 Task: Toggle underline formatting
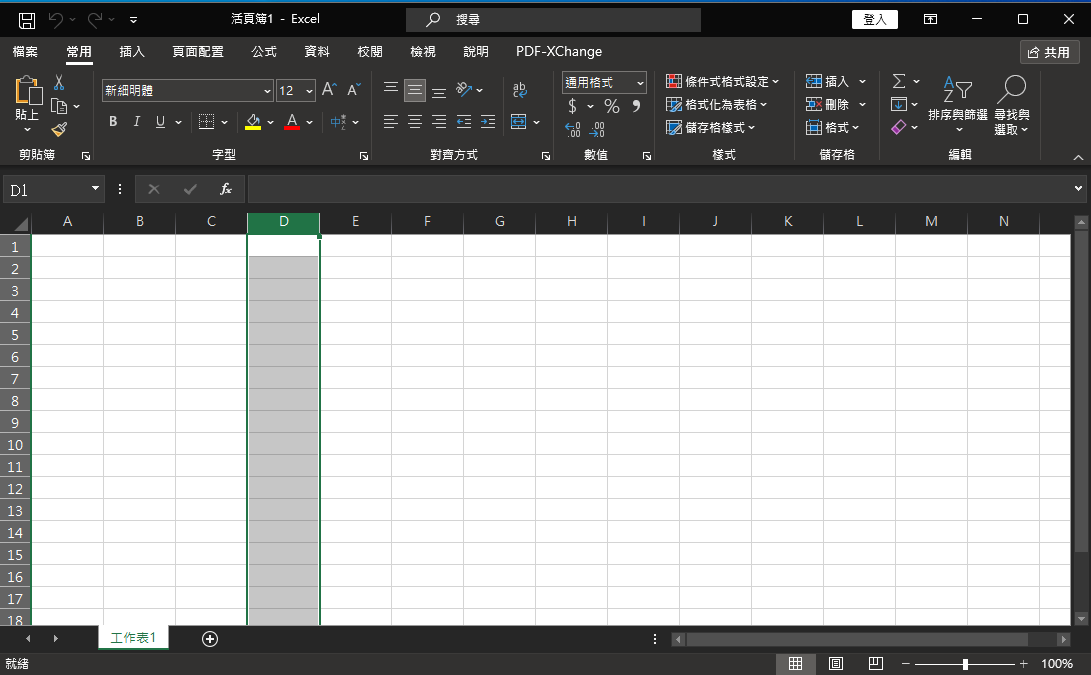pos(159,121)
